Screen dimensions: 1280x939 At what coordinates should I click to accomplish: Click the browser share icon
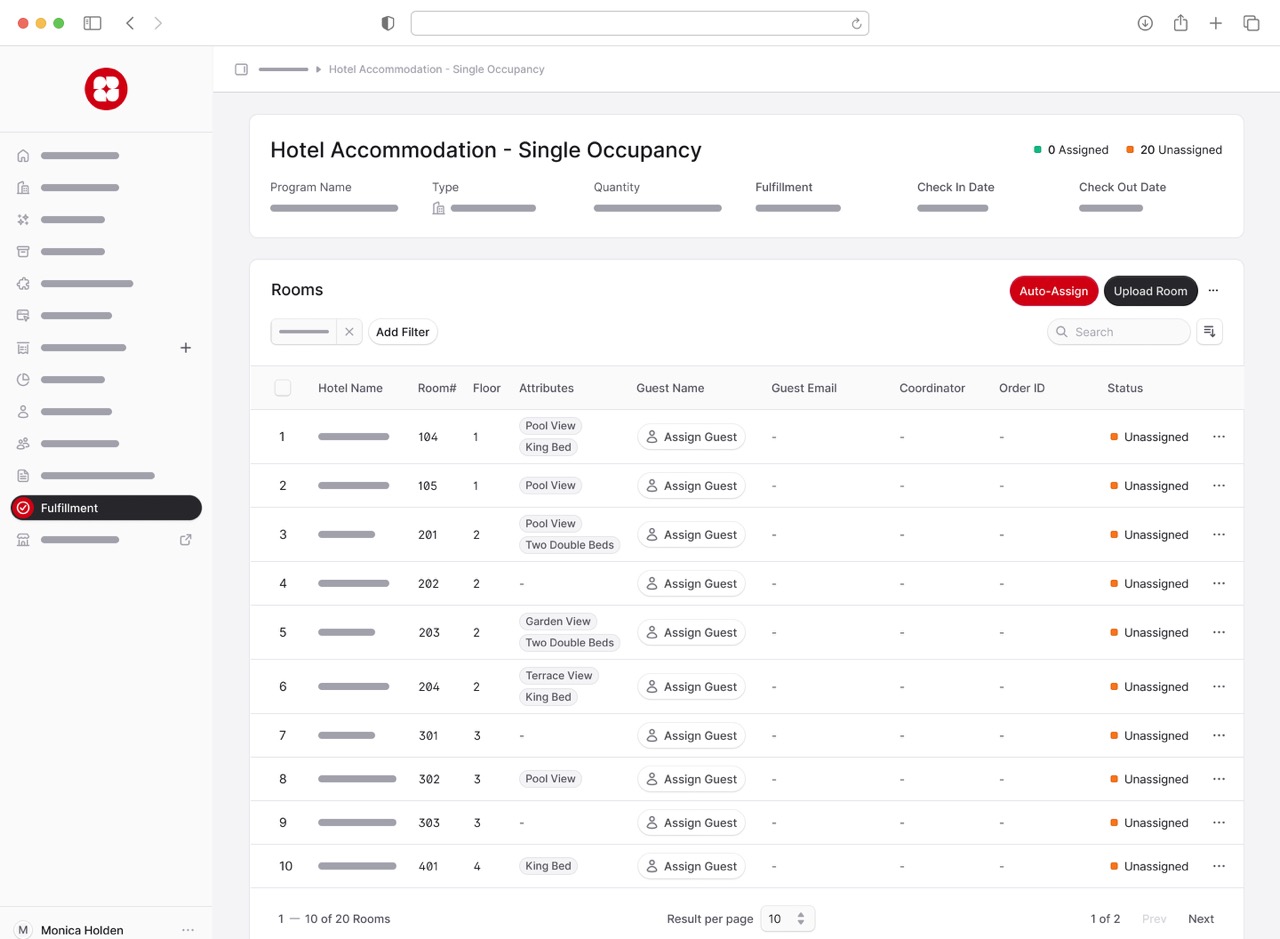point(1180,23)
